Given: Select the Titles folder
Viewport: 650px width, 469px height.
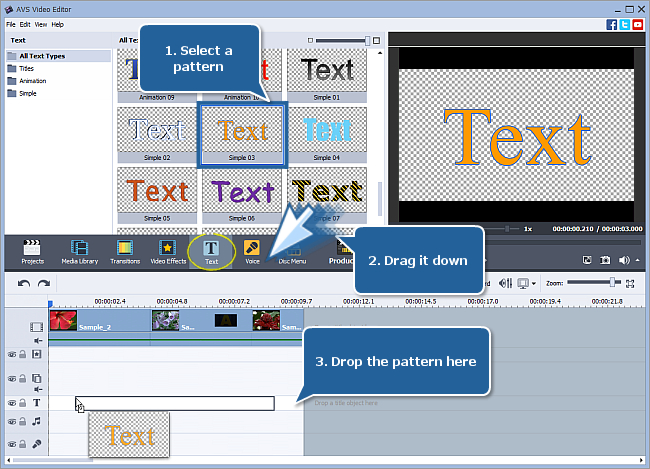Looking at the screenshot, I should [x=26, y=68].
